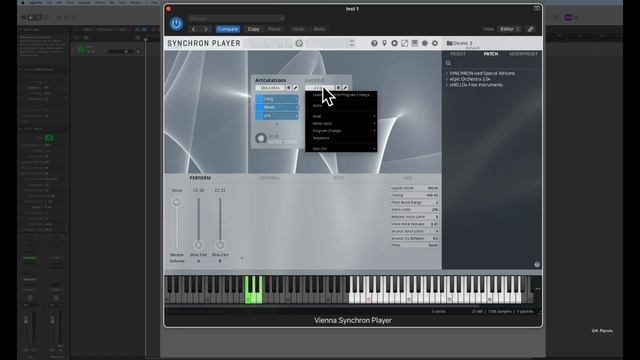The width and height of the screenshot is (640, 360).
Task: Open the plugin preset dropdown at top
Action: pyautogui.click(x=237, y=18)
